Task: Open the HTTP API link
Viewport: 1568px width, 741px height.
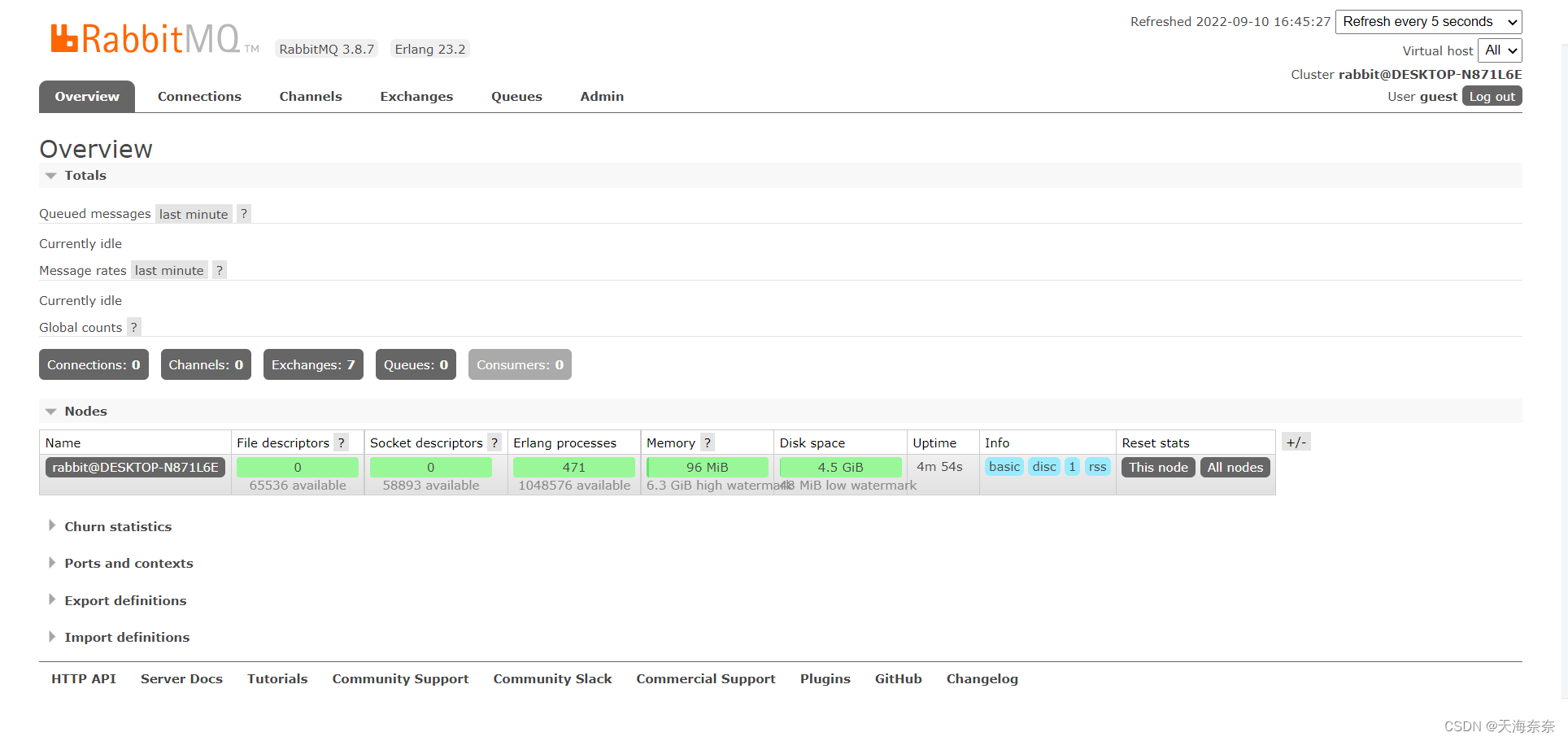Action: [84, 678]
